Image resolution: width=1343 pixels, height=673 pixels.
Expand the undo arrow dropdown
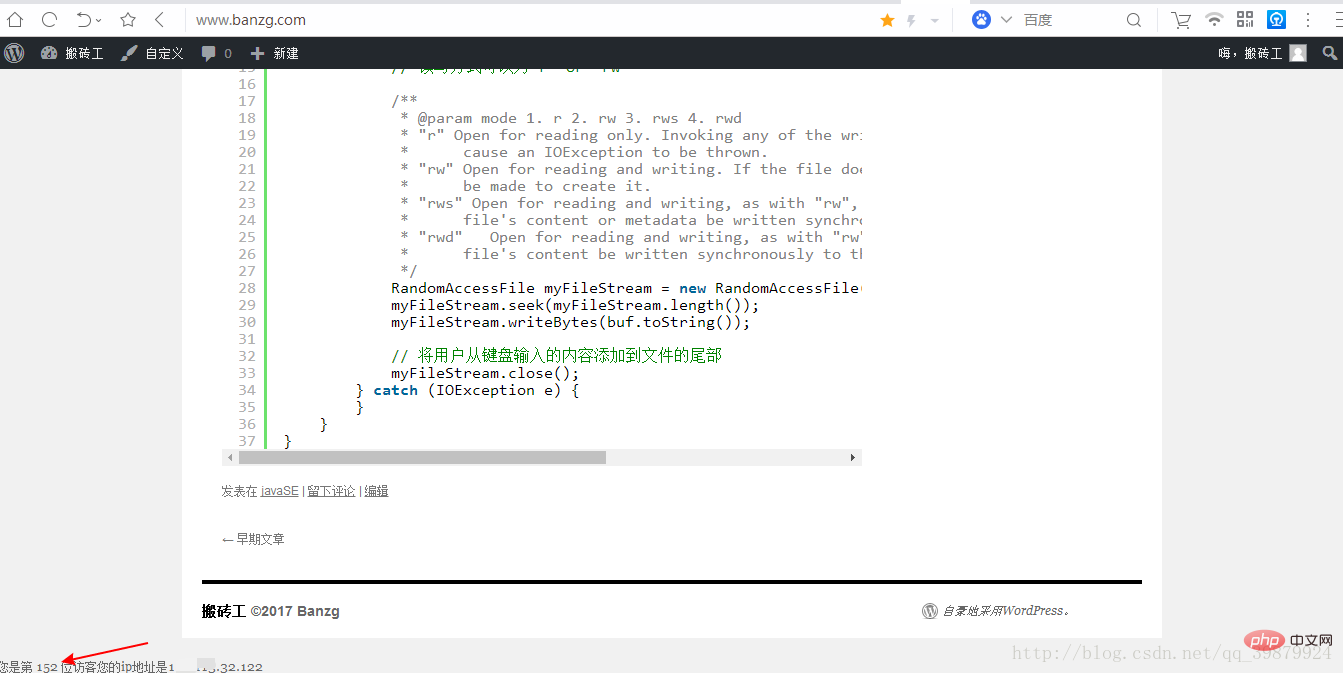[98, 19]
